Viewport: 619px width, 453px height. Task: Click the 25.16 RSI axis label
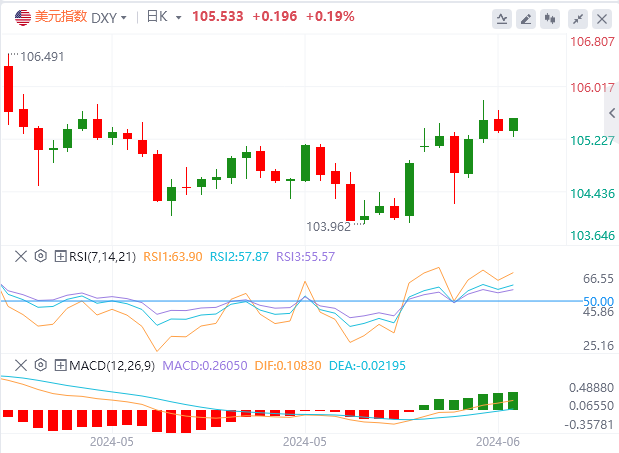(598, 346)
